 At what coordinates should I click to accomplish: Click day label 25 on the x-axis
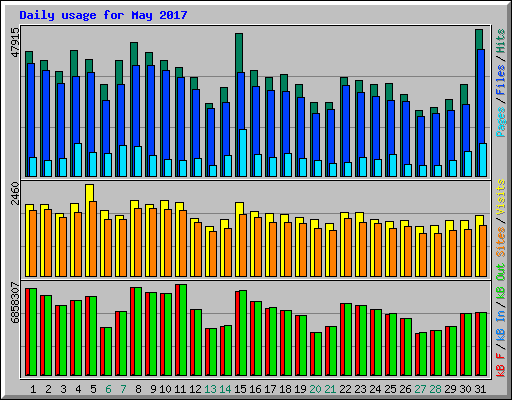coord(390,389)
